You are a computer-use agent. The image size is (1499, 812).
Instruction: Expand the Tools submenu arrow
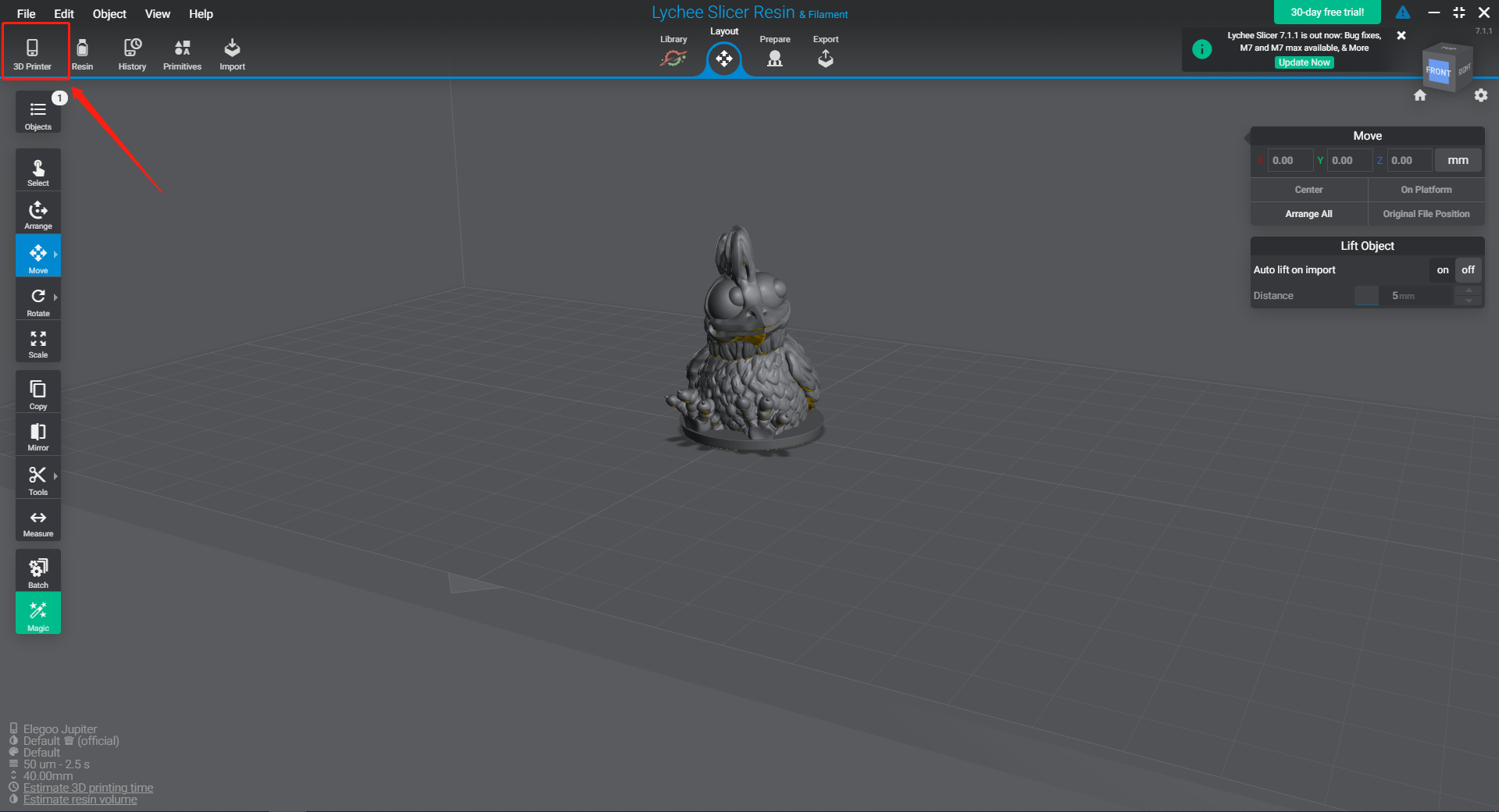coord(55,476)
